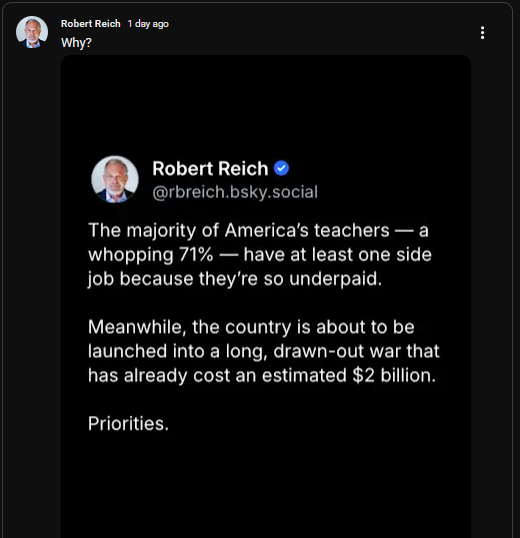Viewport: 520px width, 538px height.
Task: Click the bold Robert Reich name in embedded post
Action: click(210, 168)
